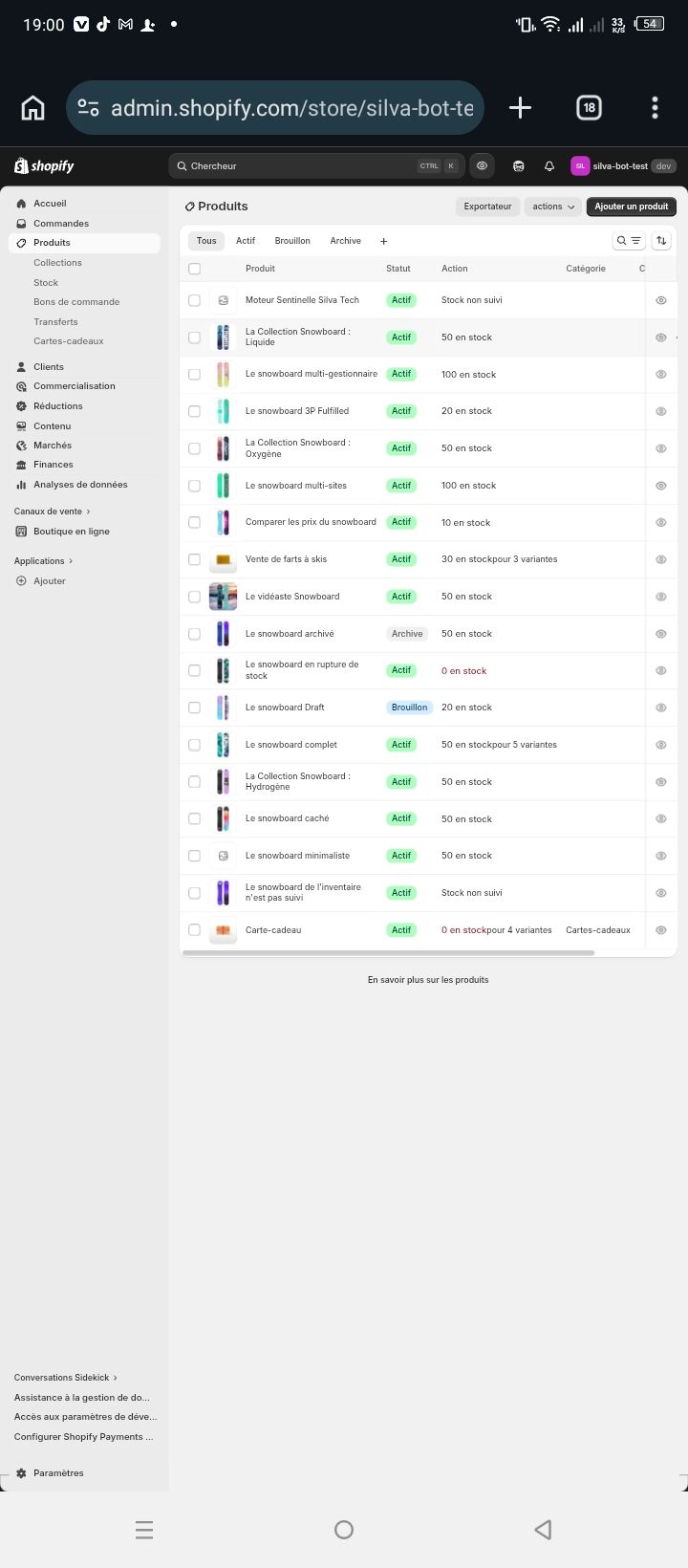This screenshot has height=1568, width=688.
Task: Click the sort products icon
Action: pos(661,241)
